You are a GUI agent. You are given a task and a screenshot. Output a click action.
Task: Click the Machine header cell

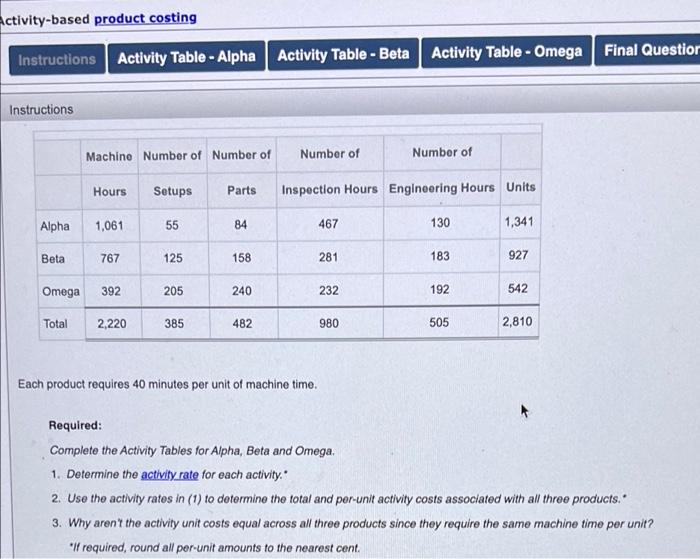(109, 156)
